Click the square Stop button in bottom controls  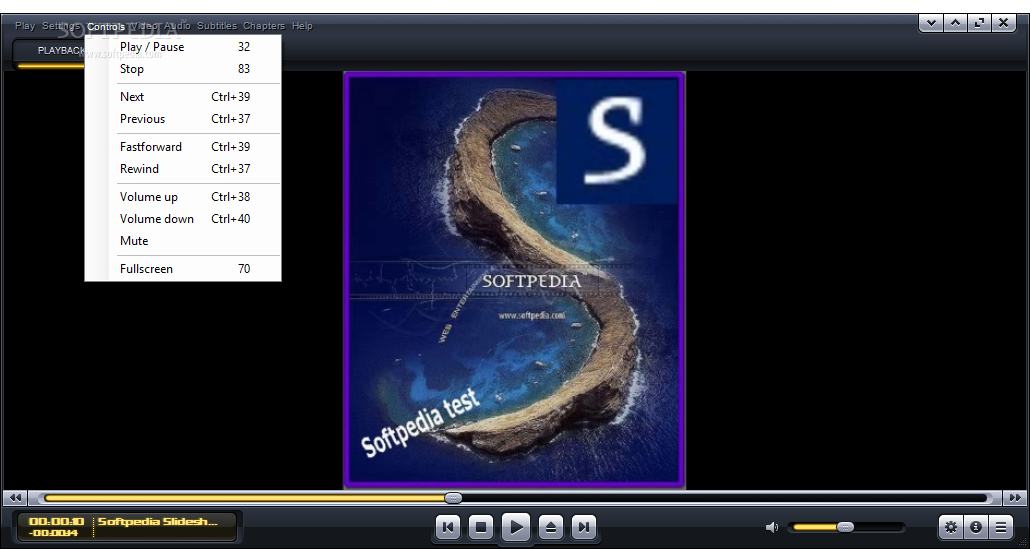pyautogui.click(x=481, y=527)
